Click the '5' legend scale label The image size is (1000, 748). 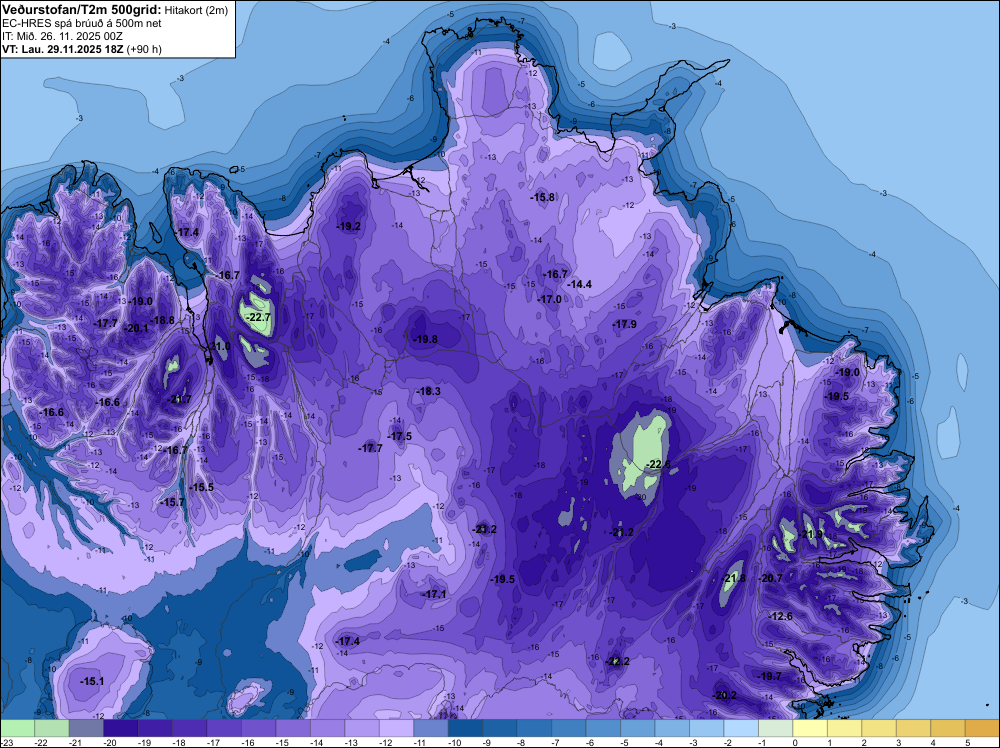[x=967, y=743]
